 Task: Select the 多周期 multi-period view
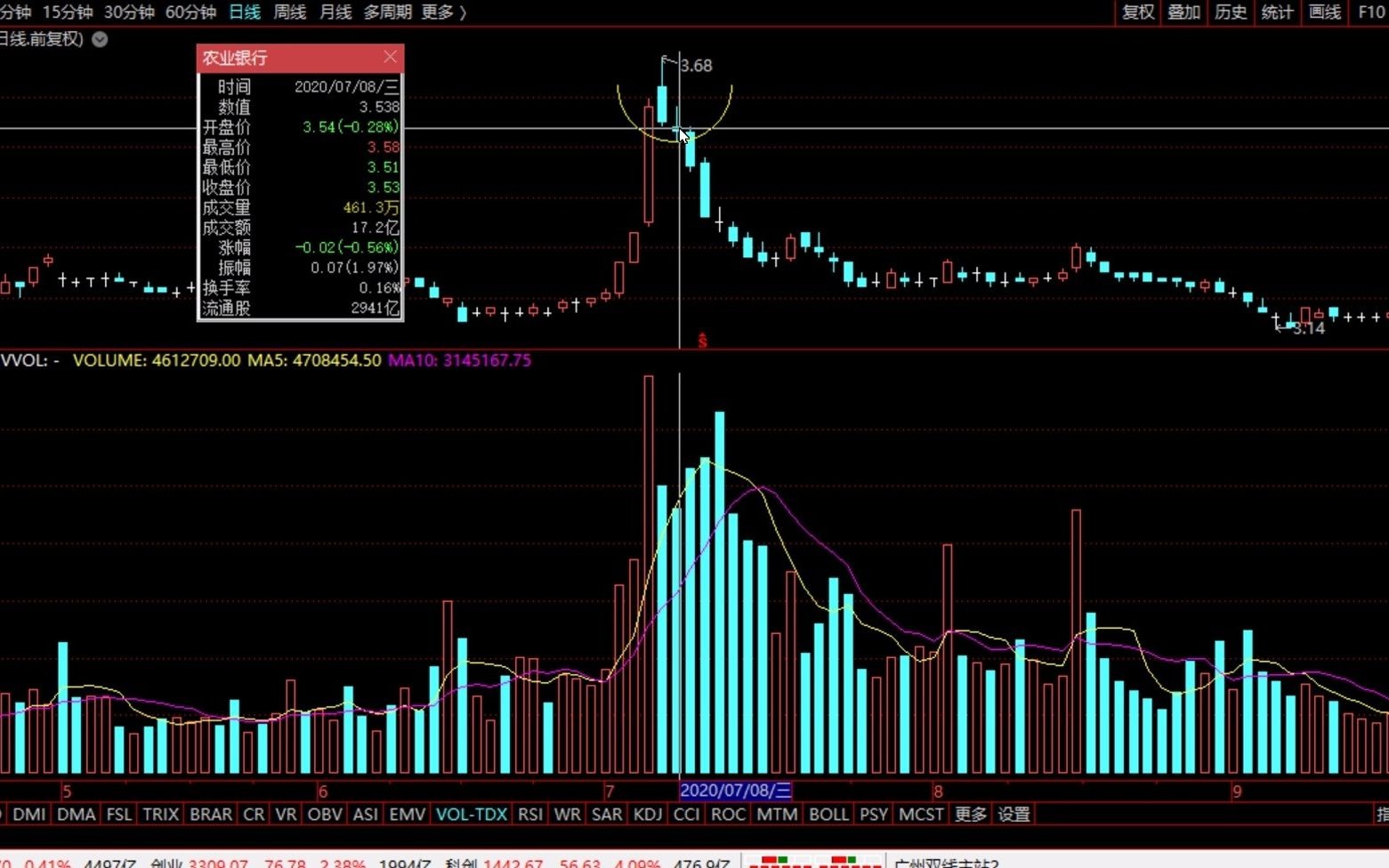387,12
